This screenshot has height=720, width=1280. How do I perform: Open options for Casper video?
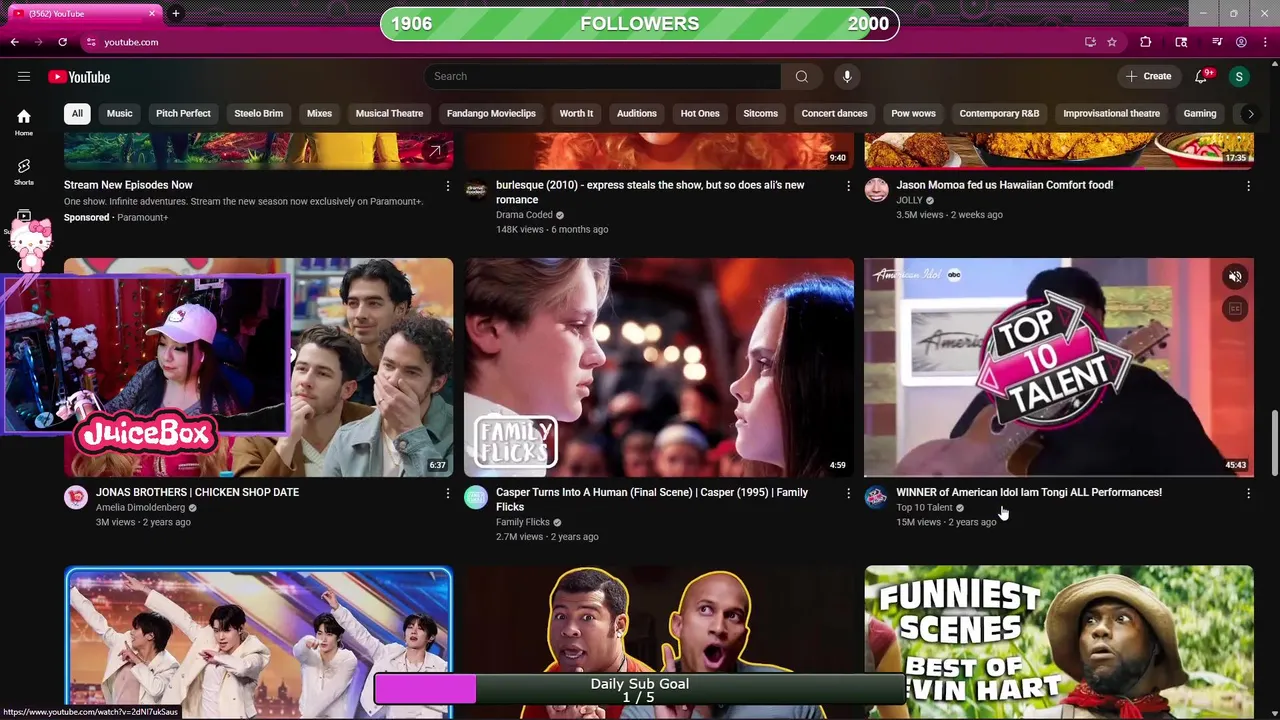click(848, 493)
